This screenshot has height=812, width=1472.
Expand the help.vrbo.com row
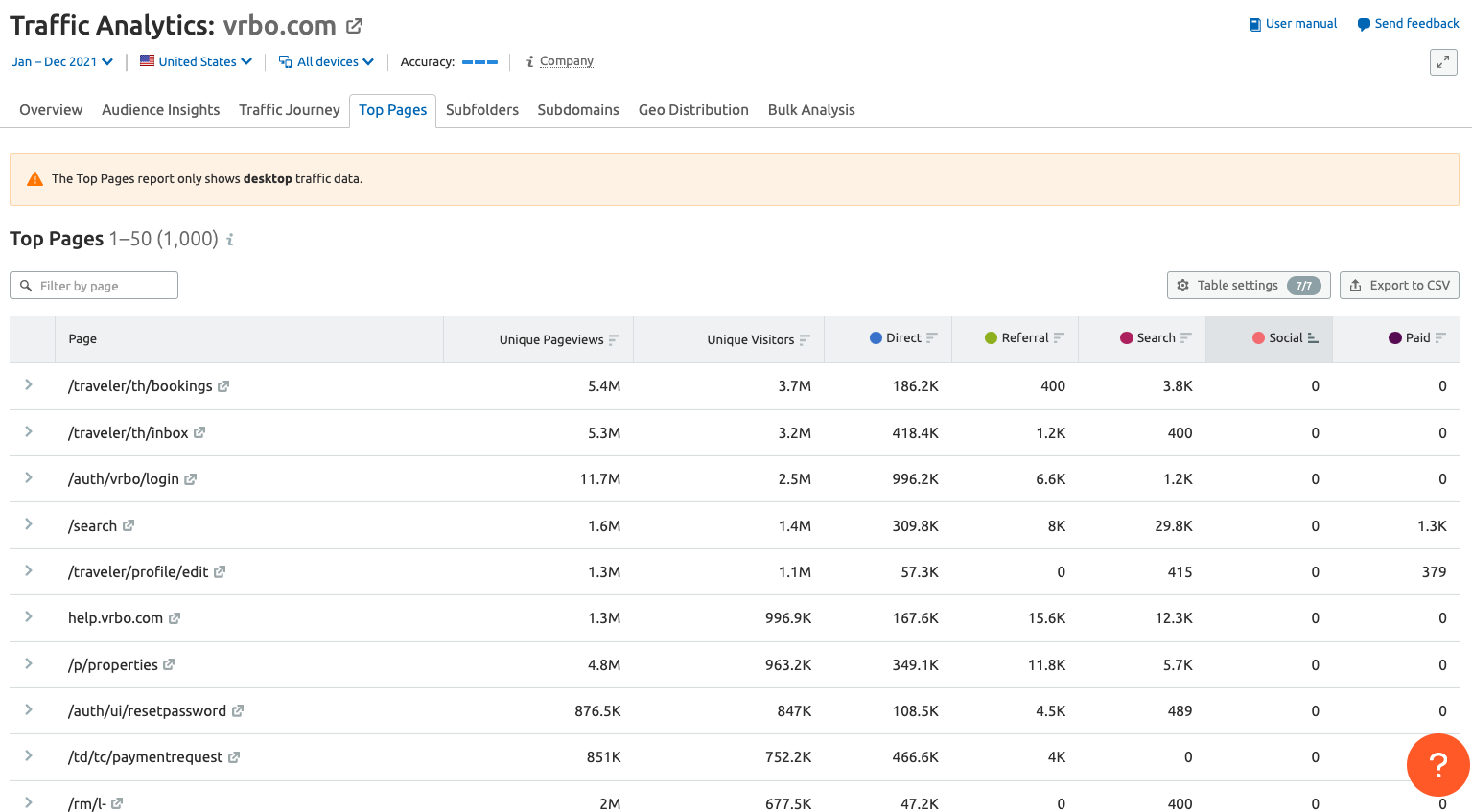[29, 617]
